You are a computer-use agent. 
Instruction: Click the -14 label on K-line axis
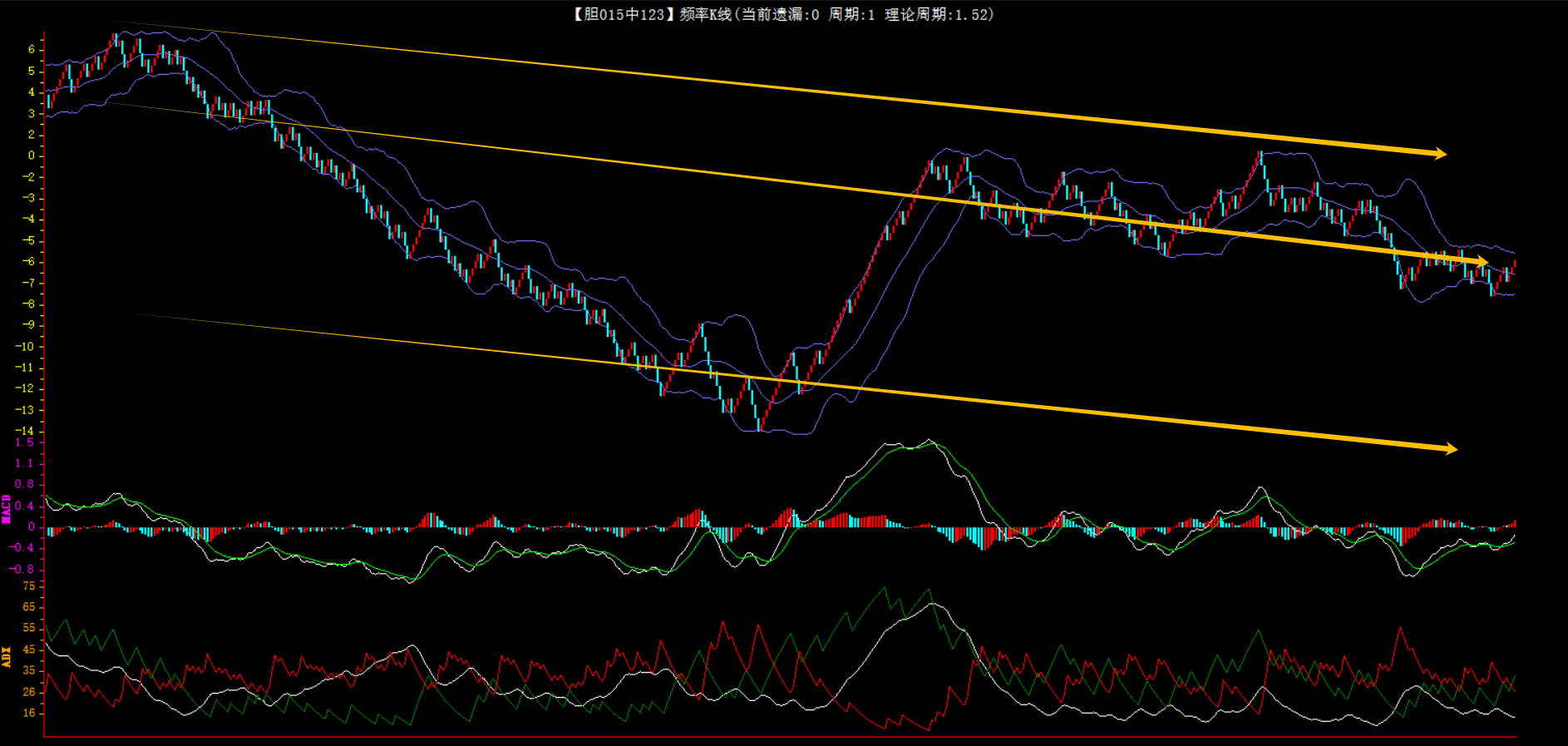25,431
